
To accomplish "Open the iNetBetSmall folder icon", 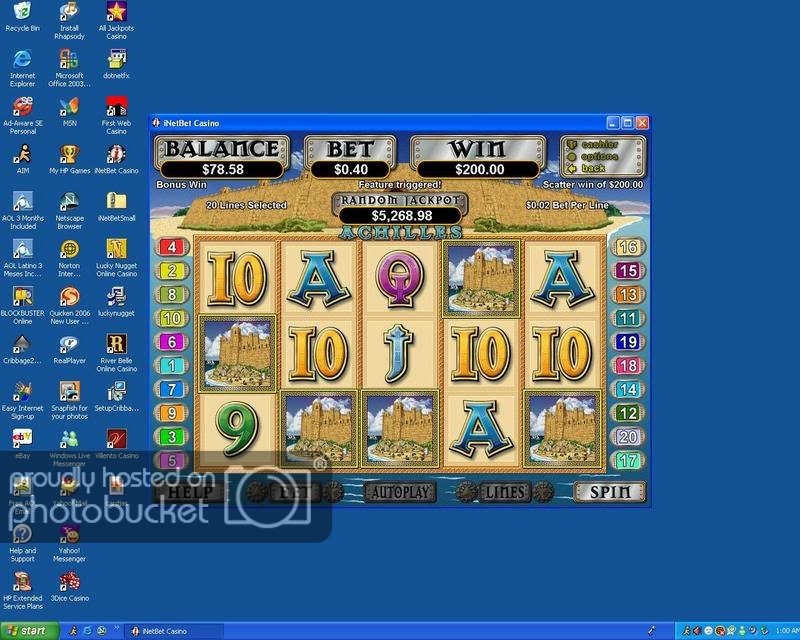I will (116, 207).
